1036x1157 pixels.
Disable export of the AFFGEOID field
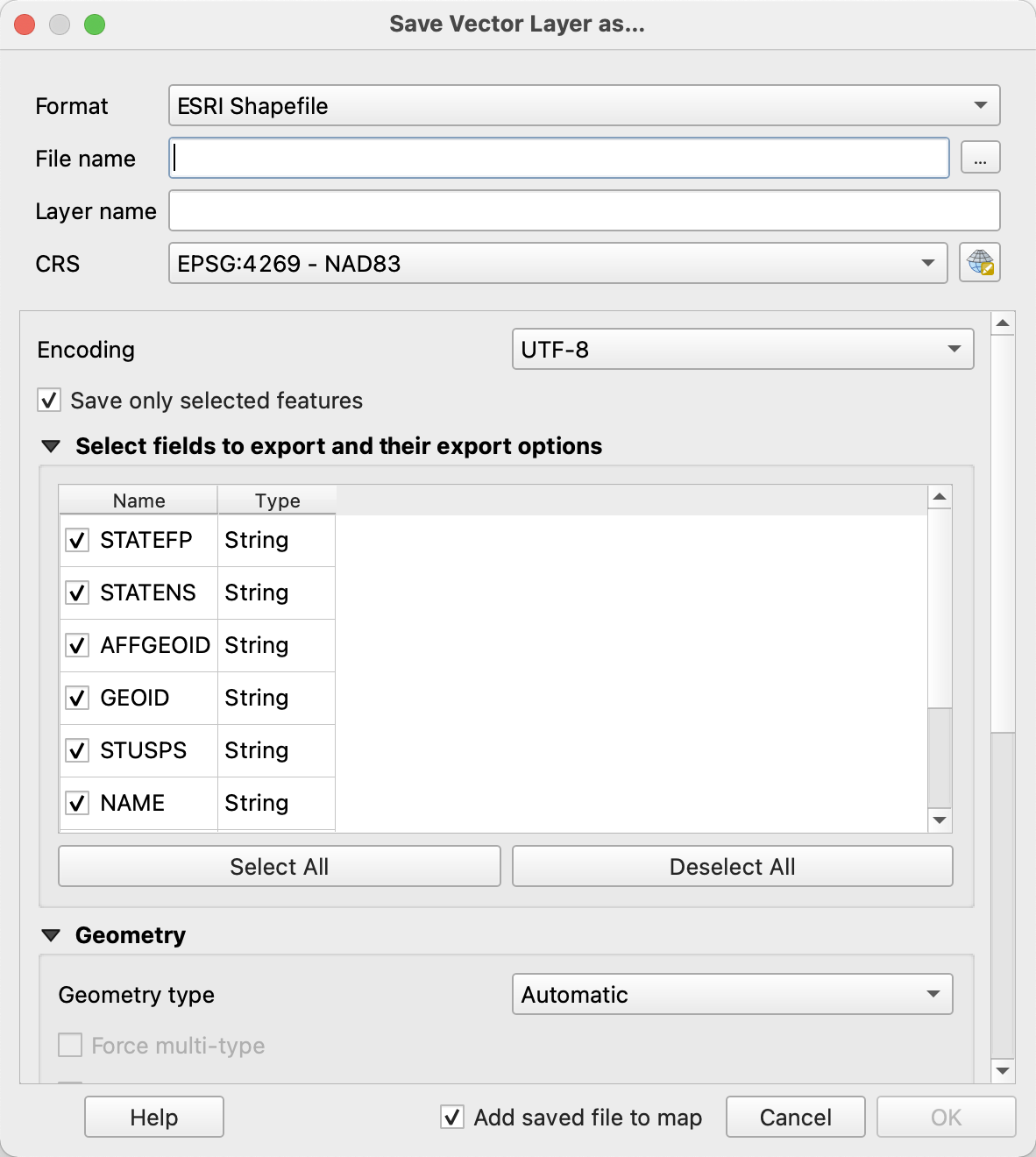(76, 645)
